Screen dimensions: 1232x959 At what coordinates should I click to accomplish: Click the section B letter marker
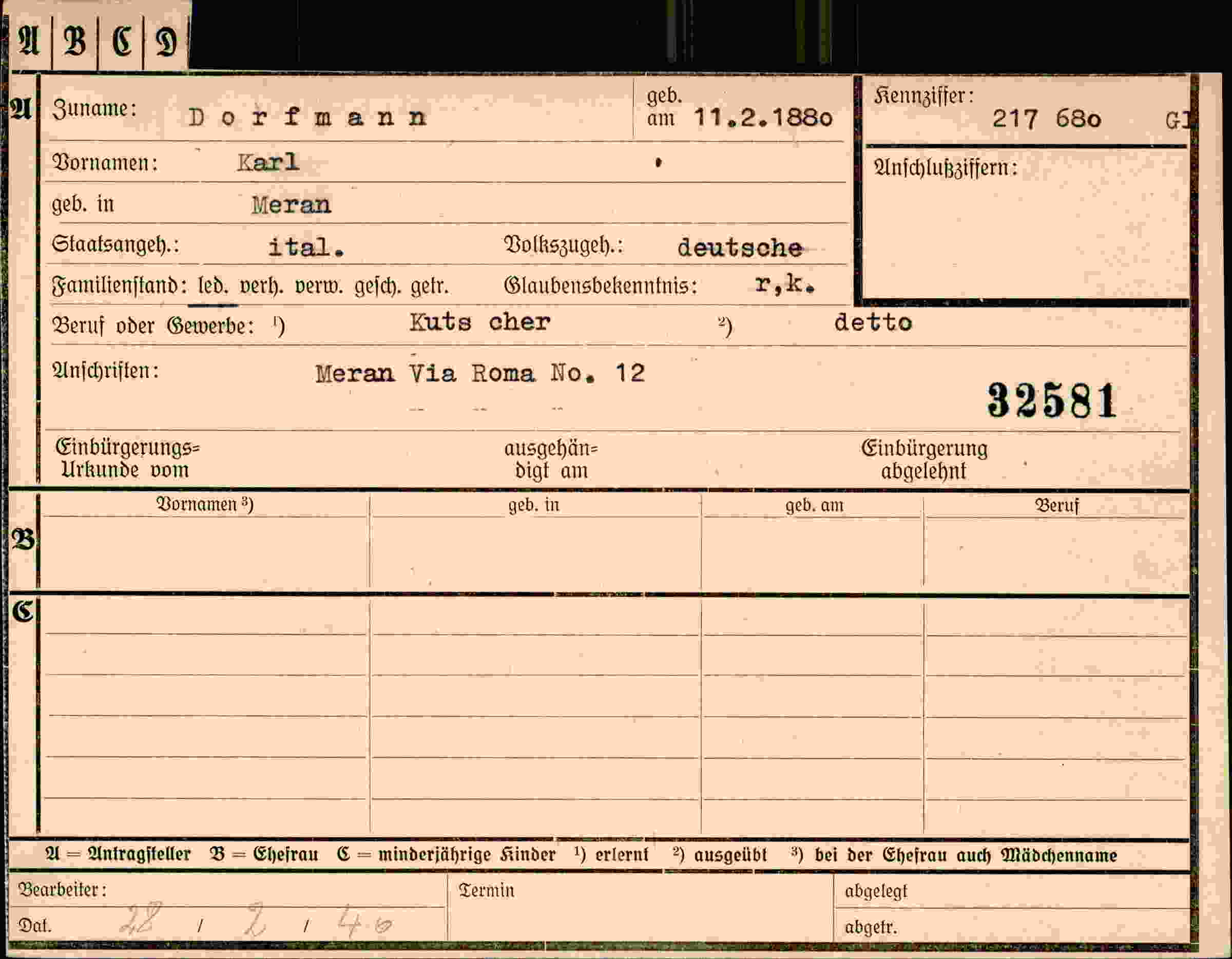point(23,540)
